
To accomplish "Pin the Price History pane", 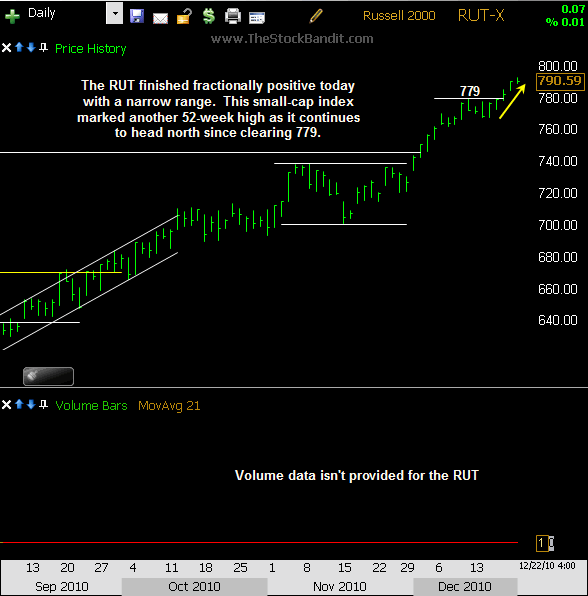I will click(x=44, y=48).
